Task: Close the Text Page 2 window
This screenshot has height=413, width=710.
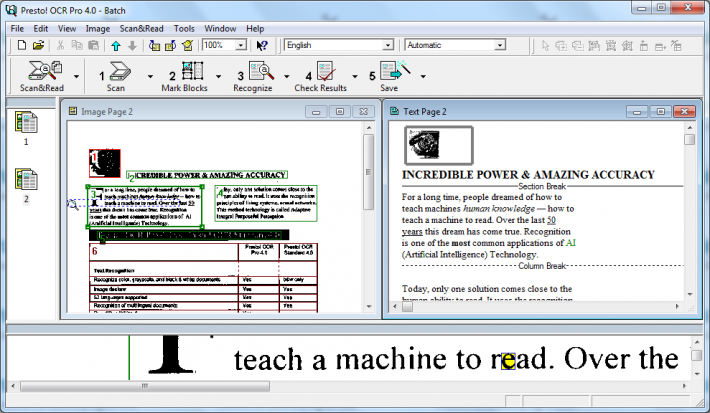Action: (x=684, y=111)
